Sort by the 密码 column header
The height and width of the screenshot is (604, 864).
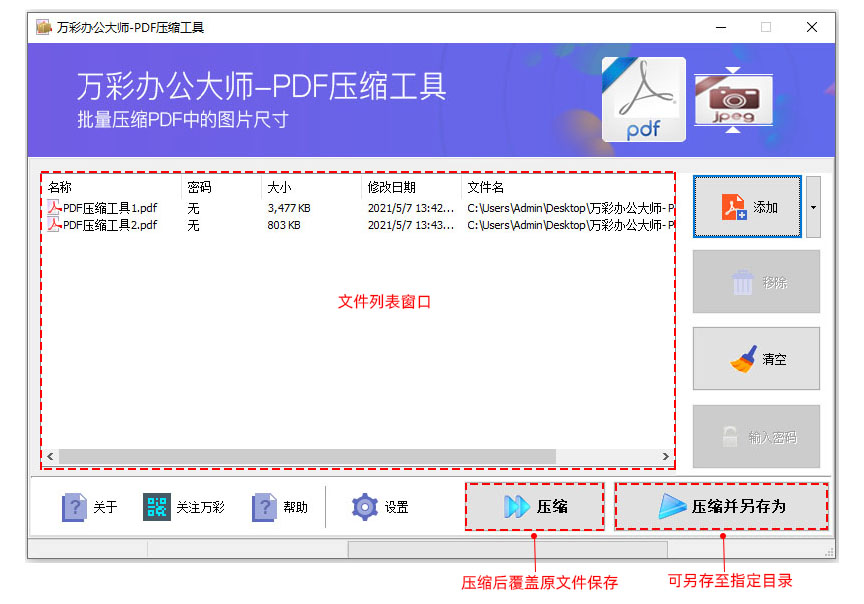tap(221, 187)
